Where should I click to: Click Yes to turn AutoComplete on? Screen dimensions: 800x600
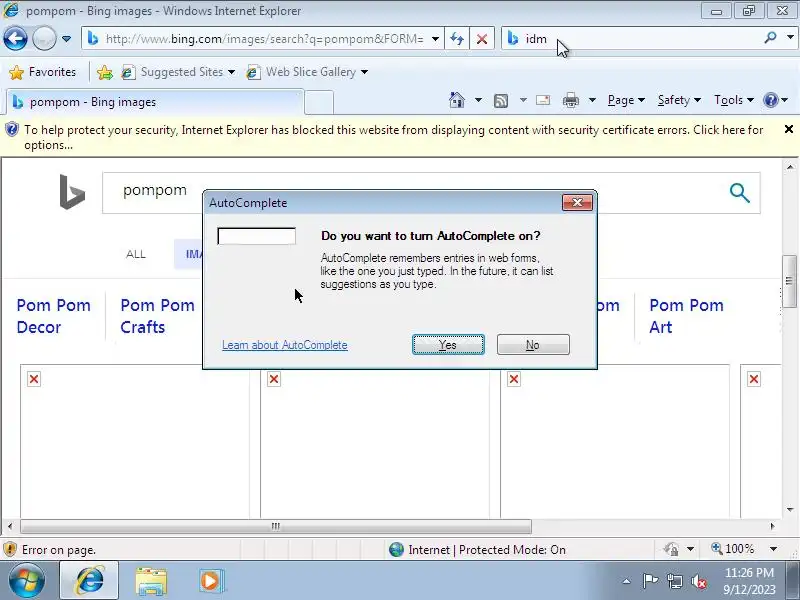coord(448,345)
